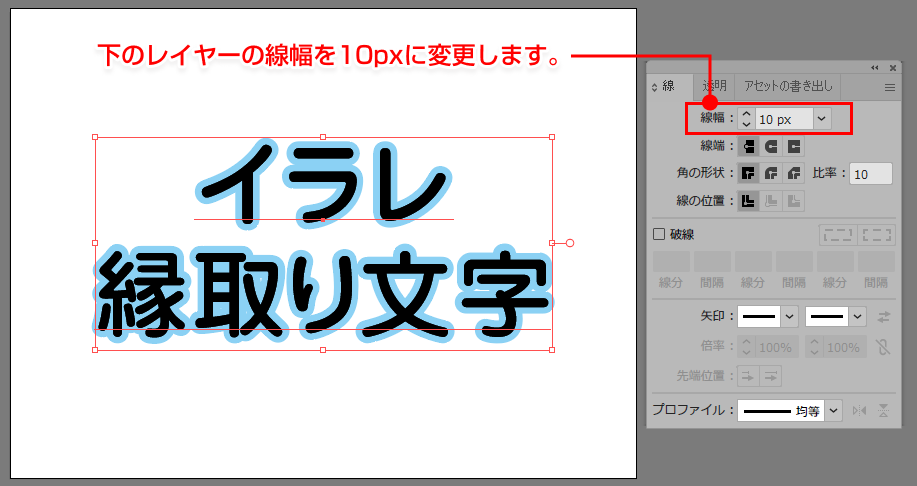The width and height of the screenshot is (917, 486).
Task: Cycle panel view using arrows beside 線
Action: tap(654, 88)
